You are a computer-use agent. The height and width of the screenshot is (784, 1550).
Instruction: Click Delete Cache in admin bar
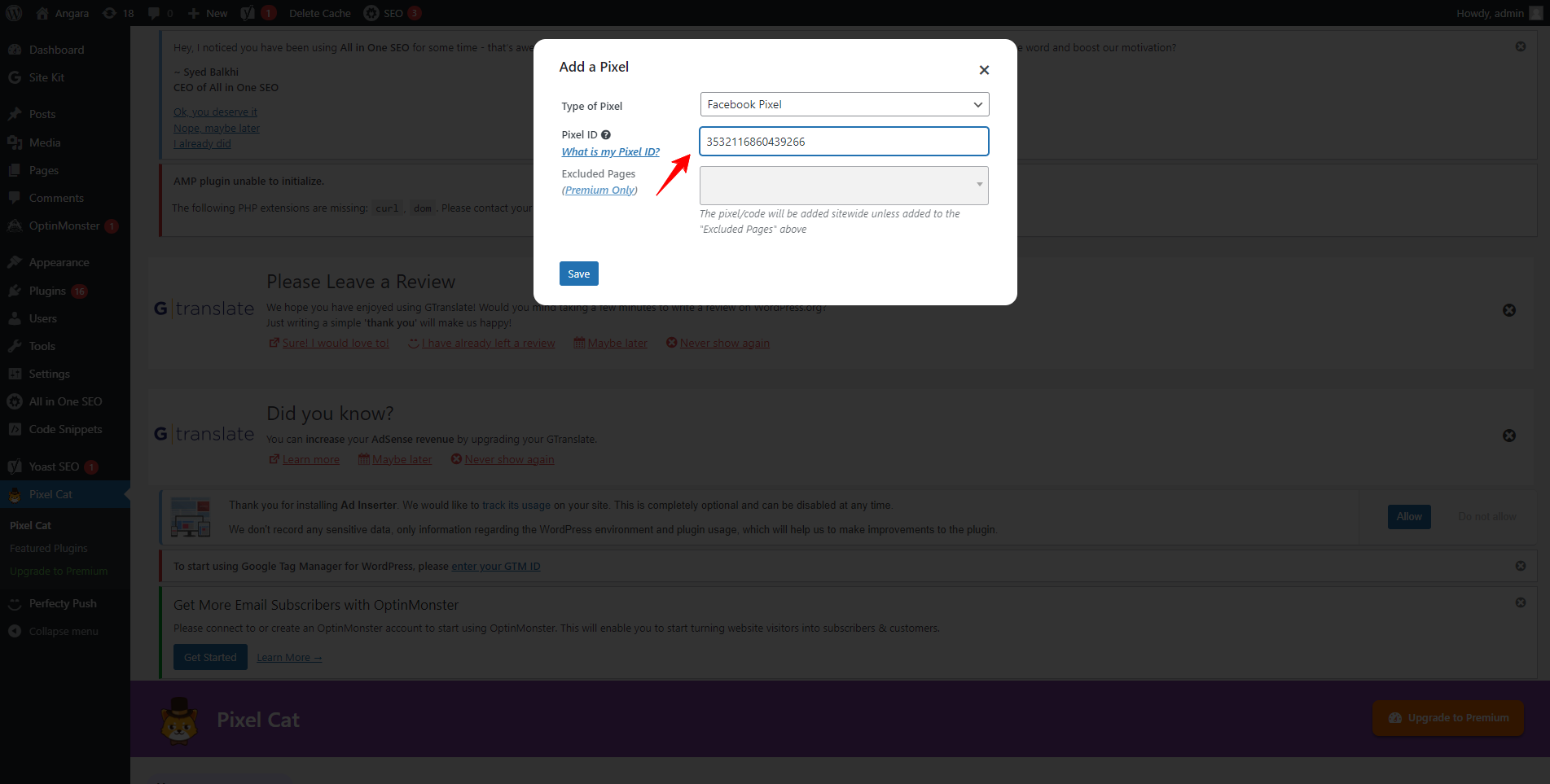tap(319, 13)
